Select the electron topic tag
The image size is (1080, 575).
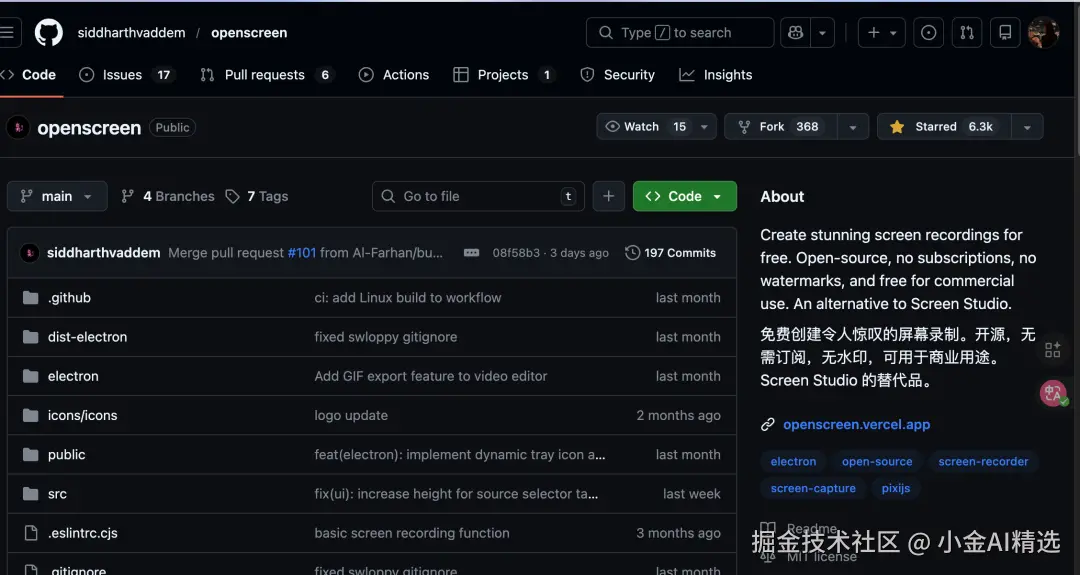point(793,461)
